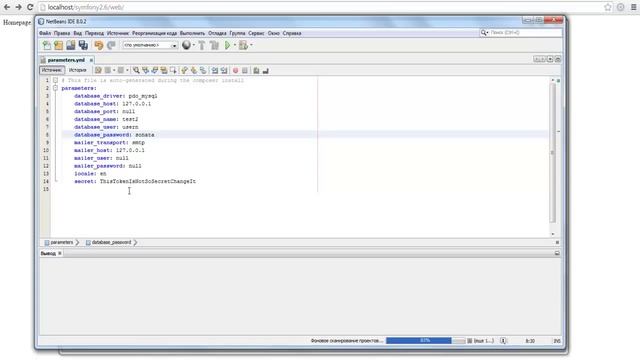Open the Run Project dropdown arrow
The width and height of the screenshot is (640, 360).
(235, 45)
